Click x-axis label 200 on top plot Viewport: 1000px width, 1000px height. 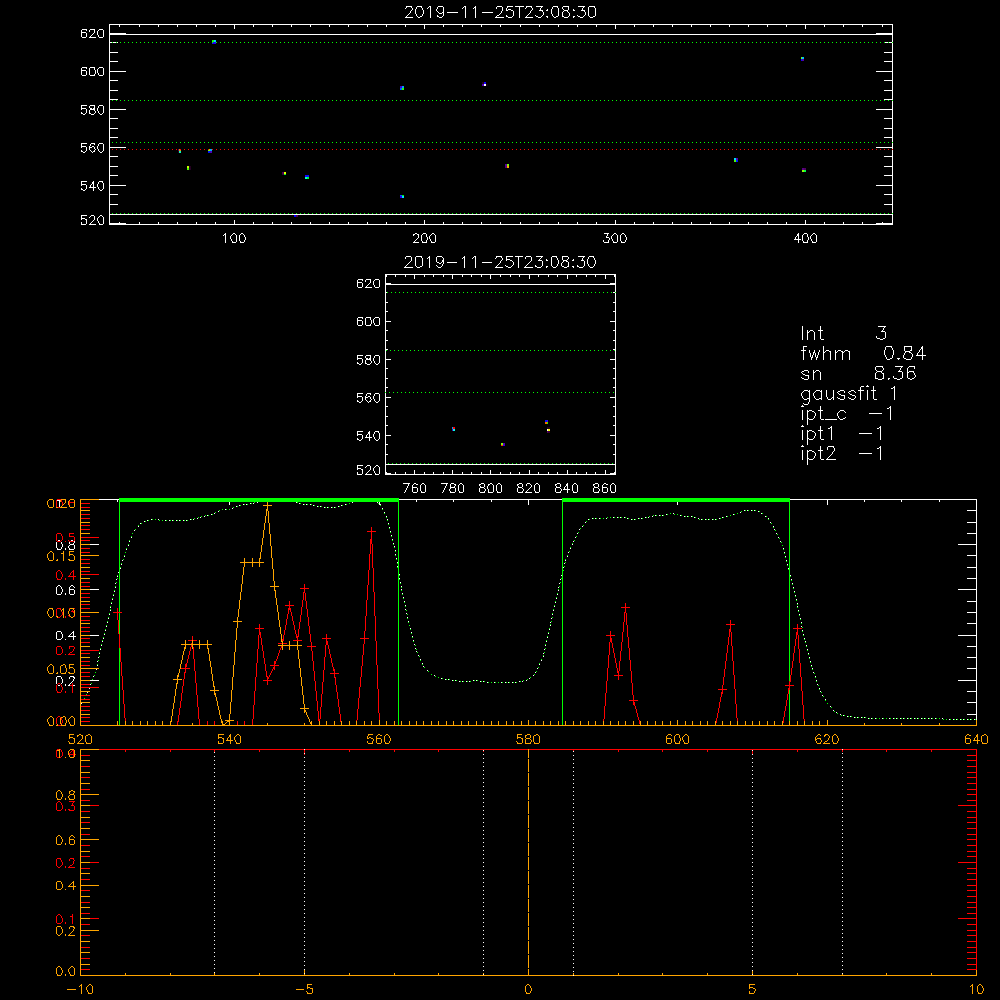(424, 239)
